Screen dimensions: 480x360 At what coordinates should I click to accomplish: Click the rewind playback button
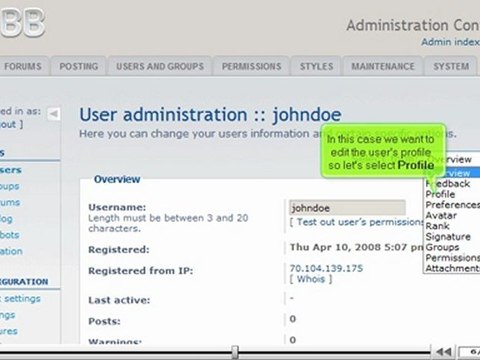point(444,352)
